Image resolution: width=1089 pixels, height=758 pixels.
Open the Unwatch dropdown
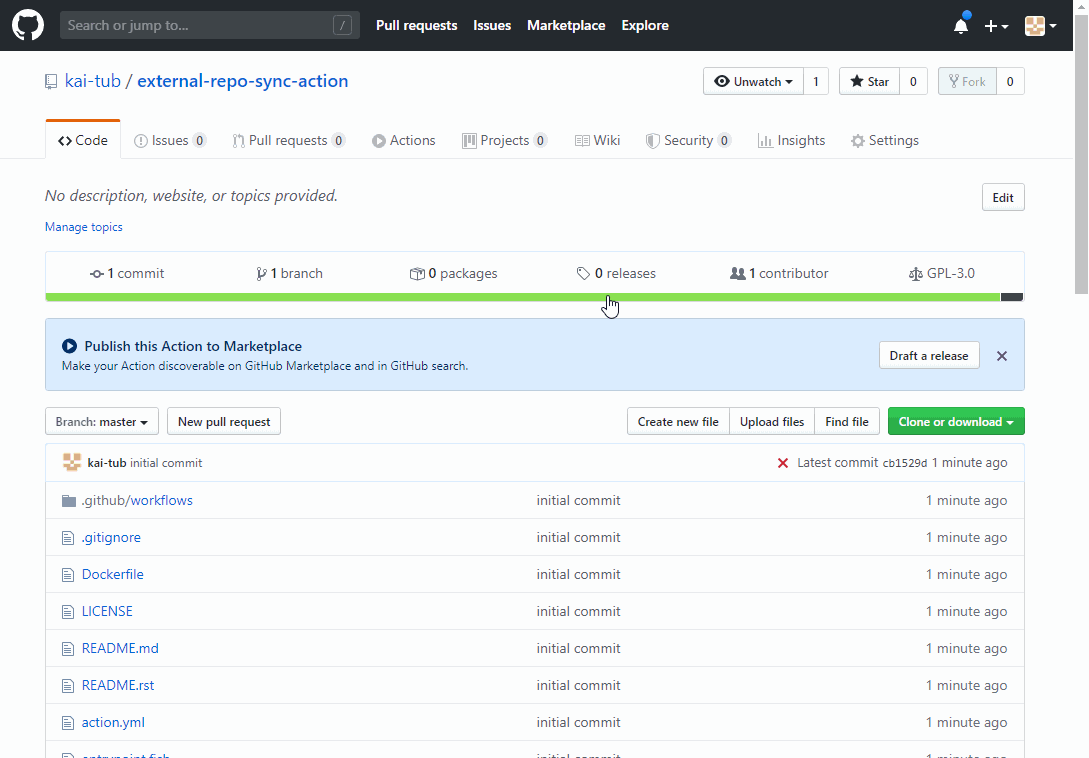pyautogui.click(x=753, y=81)
